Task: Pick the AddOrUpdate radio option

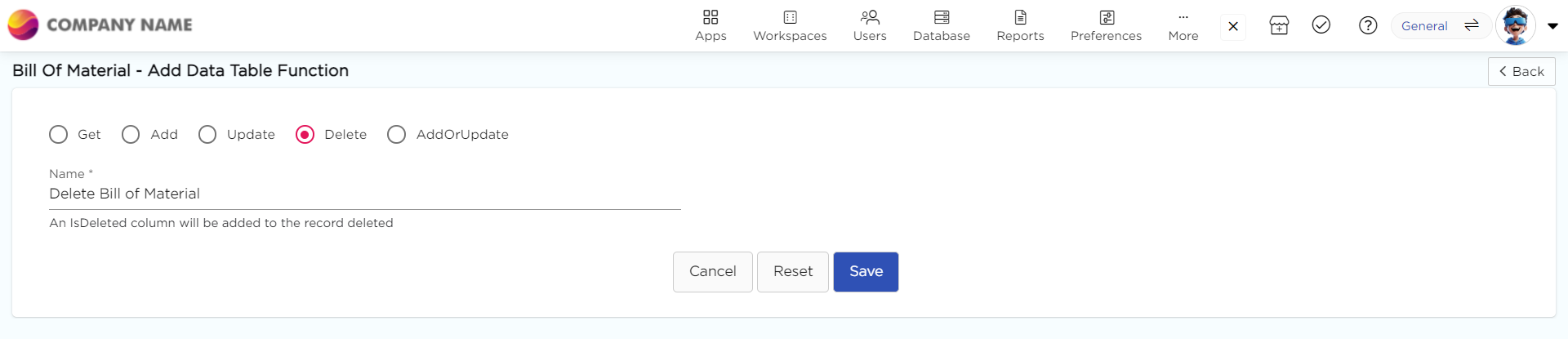Action: (x=397, y=135)
